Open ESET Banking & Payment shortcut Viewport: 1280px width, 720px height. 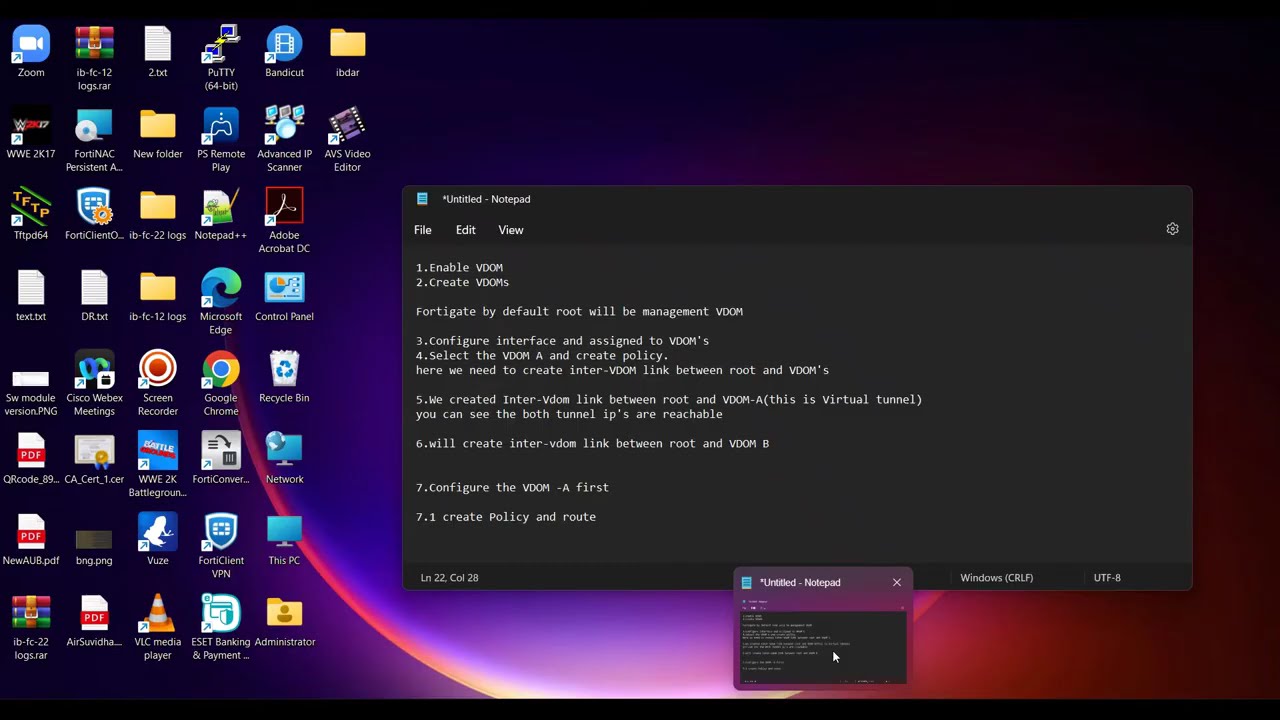(221, 628)
